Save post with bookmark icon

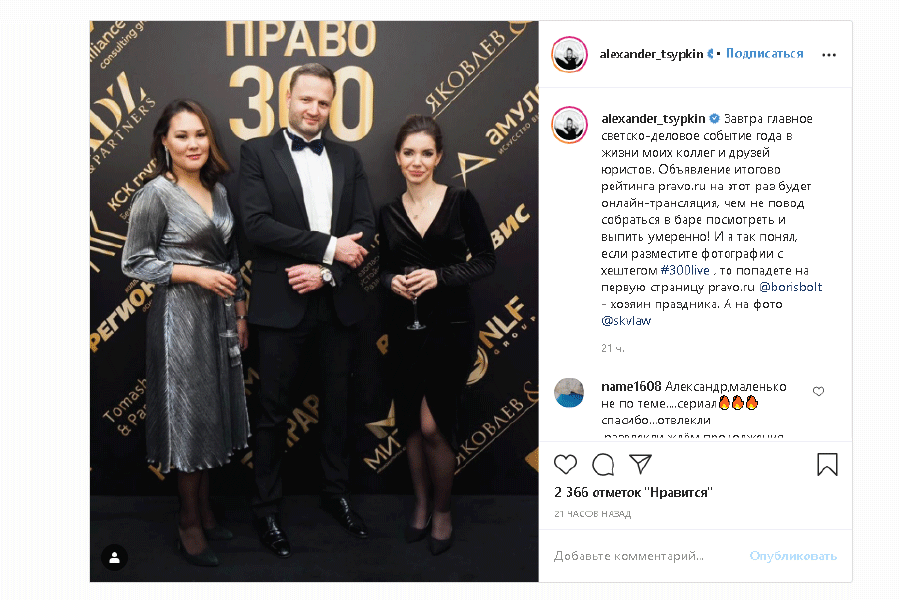827,464
